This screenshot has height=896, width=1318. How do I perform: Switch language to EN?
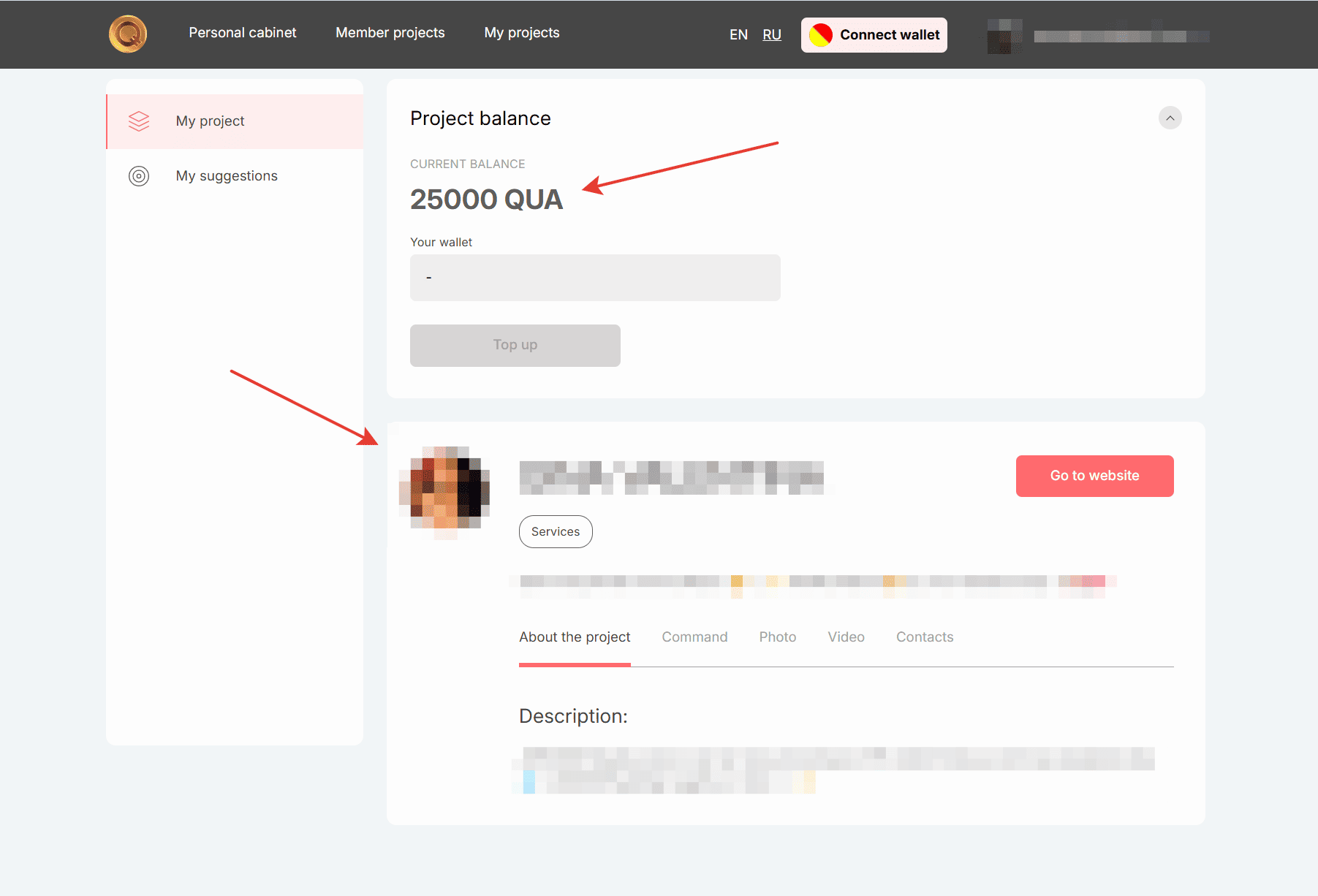[738, 34]
